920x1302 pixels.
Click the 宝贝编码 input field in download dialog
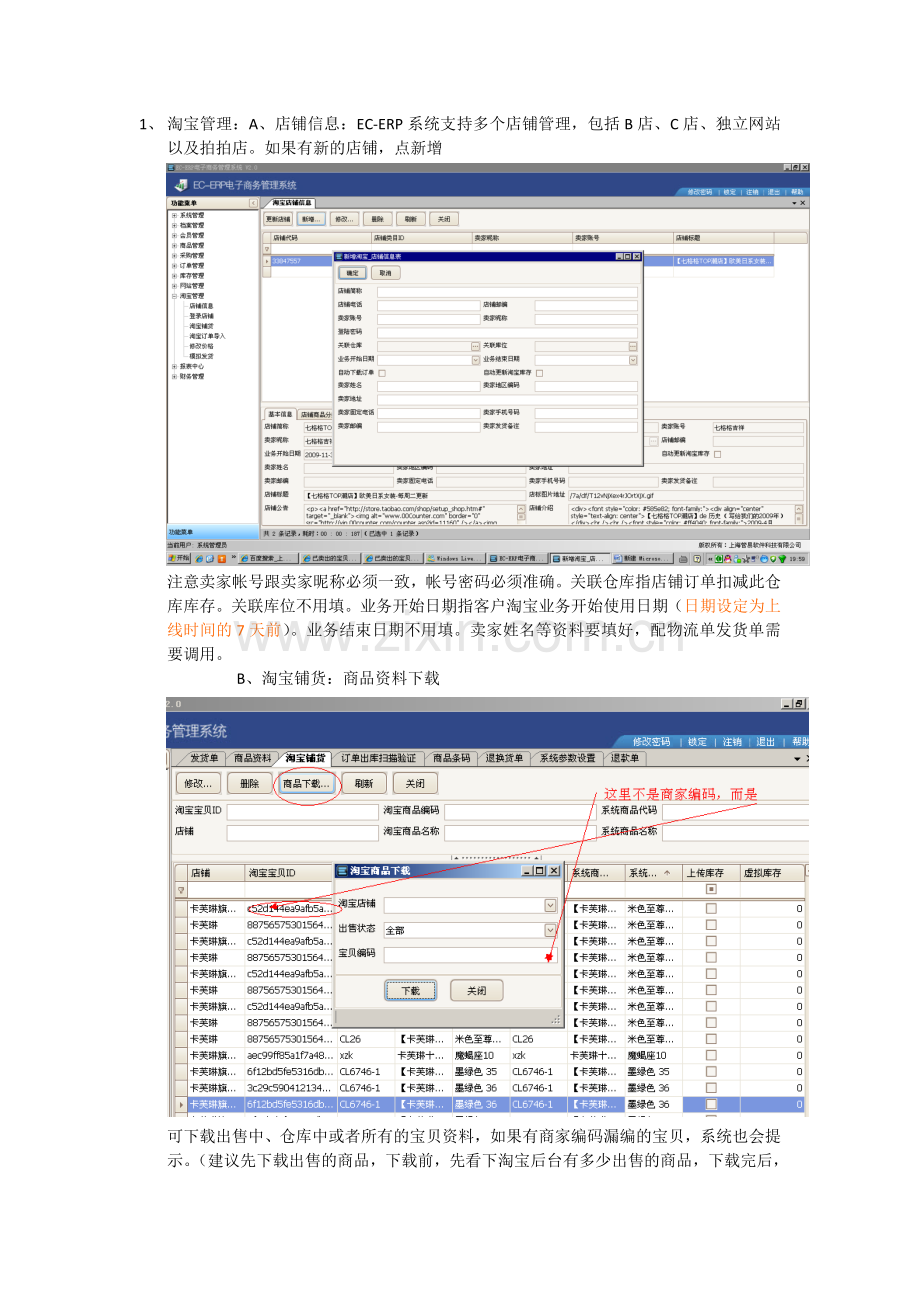pyautogui.click(x=470, y=955)
